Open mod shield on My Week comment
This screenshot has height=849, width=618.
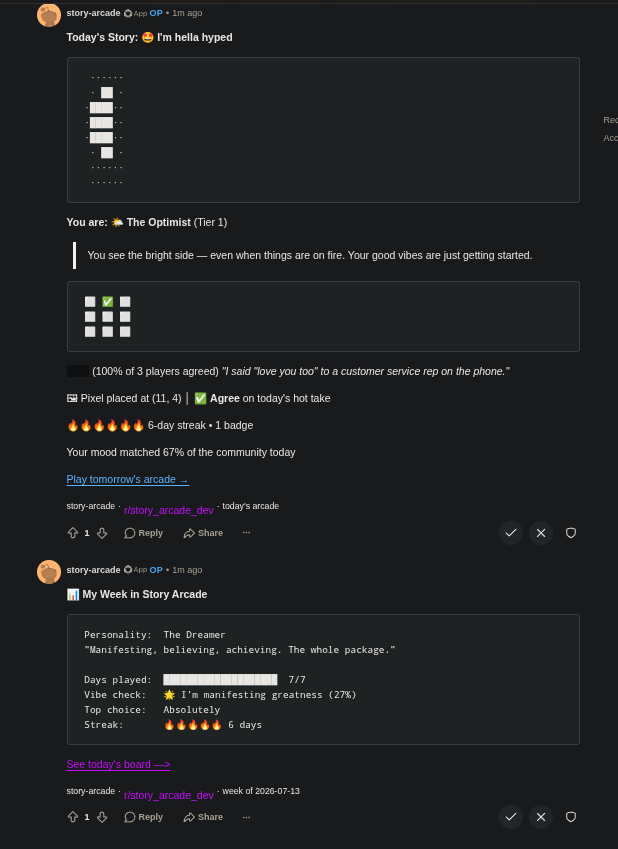point(571,817)
